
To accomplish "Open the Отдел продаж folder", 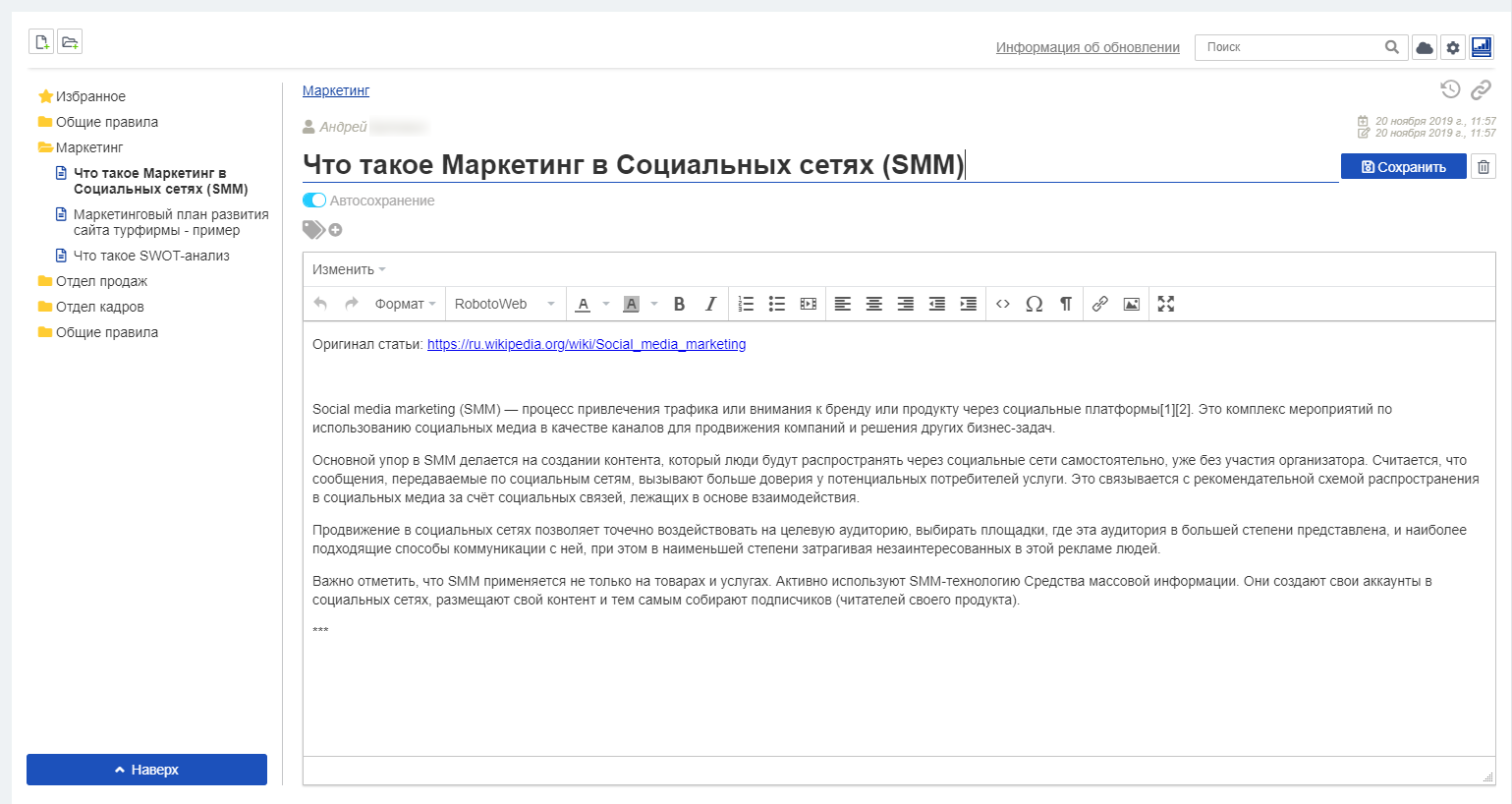I will point(101,281).
